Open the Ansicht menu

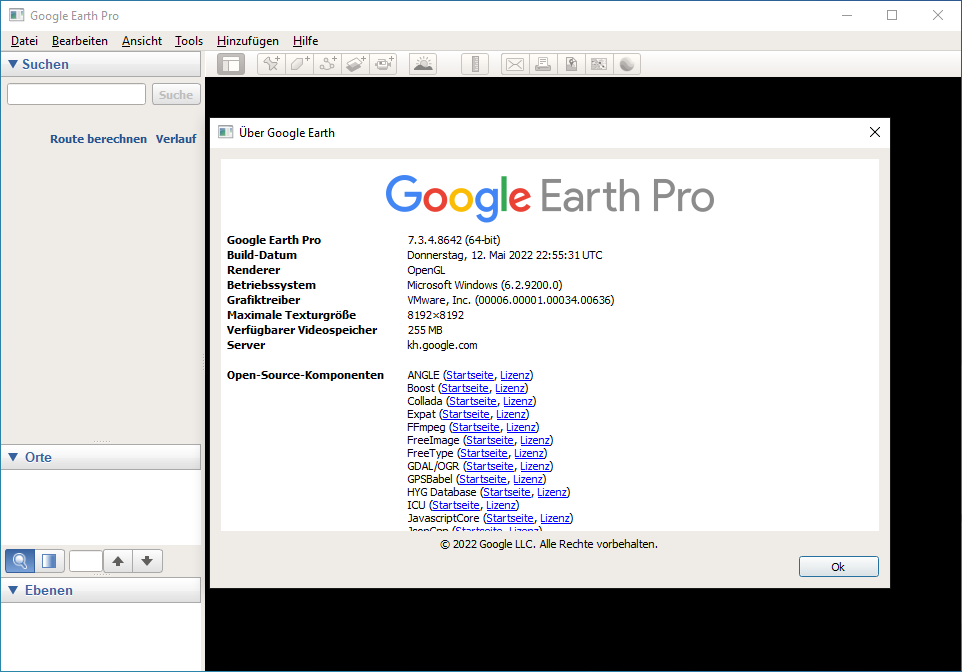click(142, 41)
